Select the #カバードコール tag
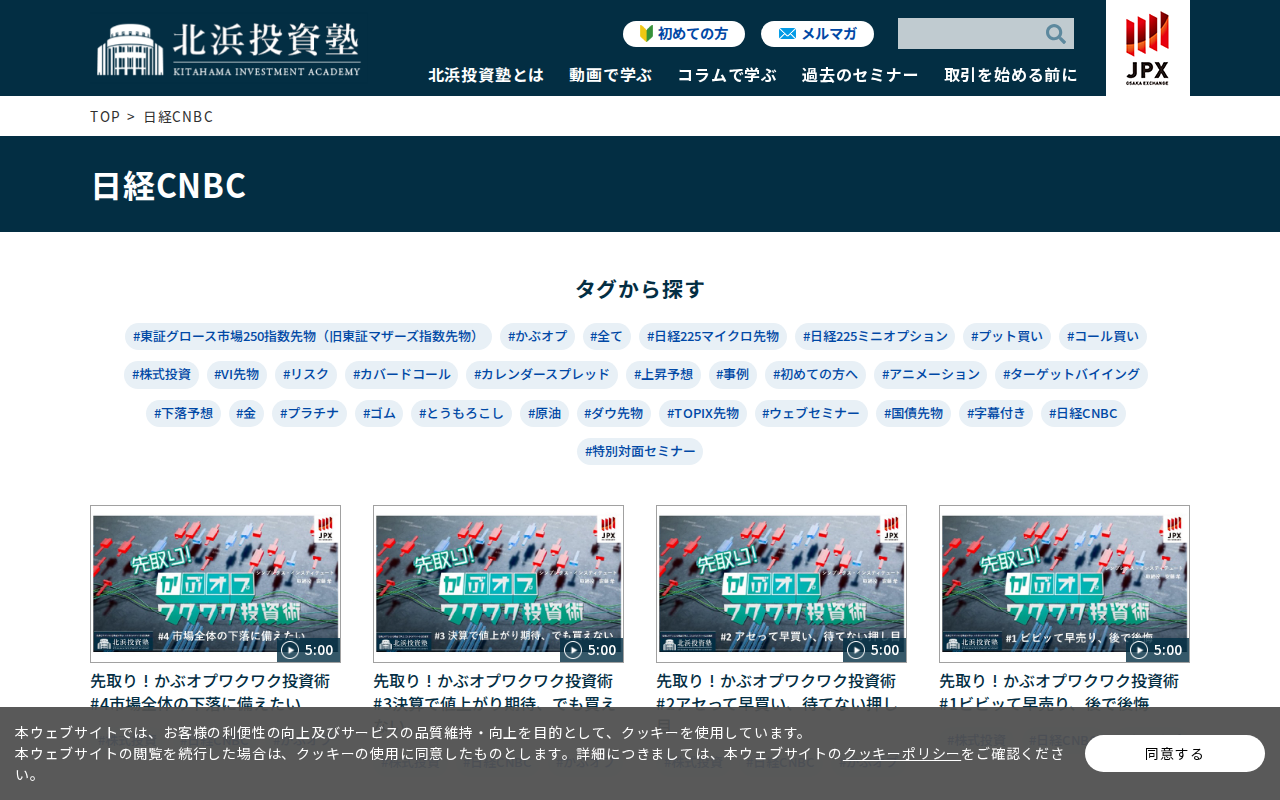Viewport: 1280px width, 800px height. click(402, 375)
